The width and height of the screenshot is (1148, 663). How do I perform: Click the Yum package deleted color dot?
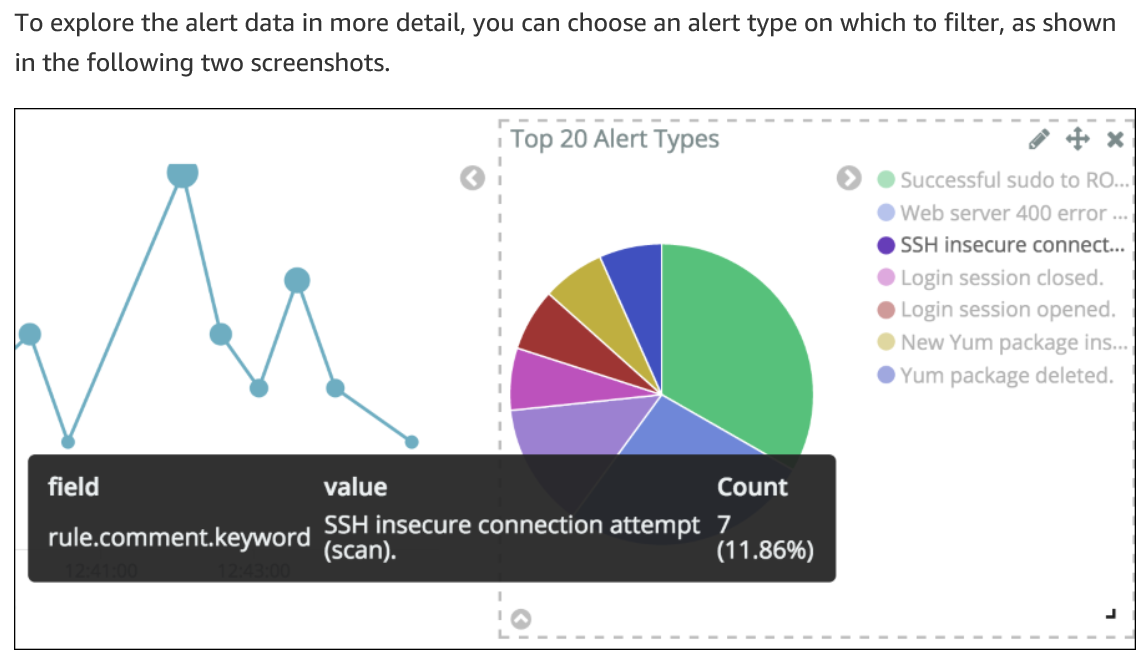[x=886, y=375]
